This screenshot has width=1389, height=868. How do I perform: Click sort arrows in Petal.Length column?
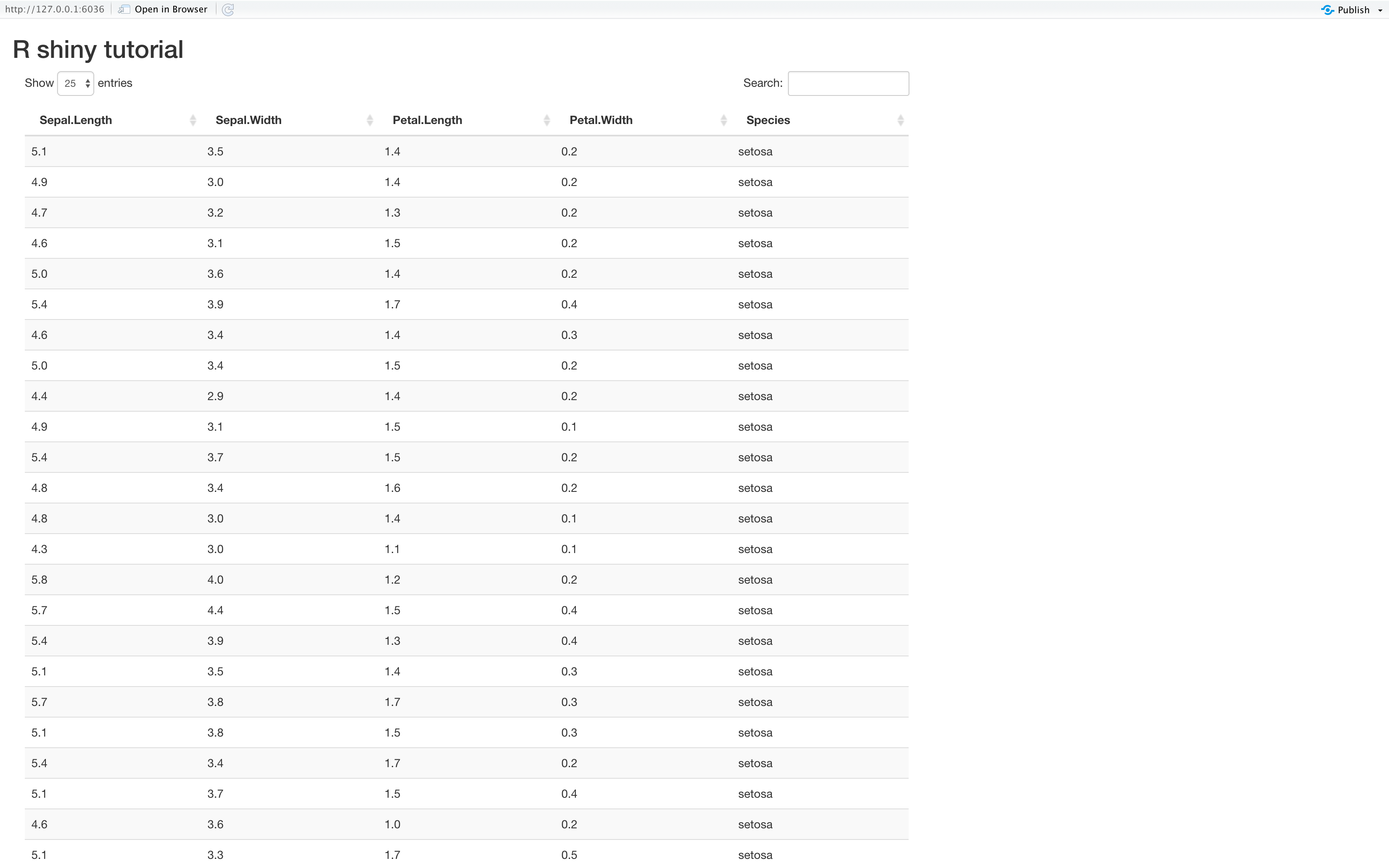pos(547,120)
